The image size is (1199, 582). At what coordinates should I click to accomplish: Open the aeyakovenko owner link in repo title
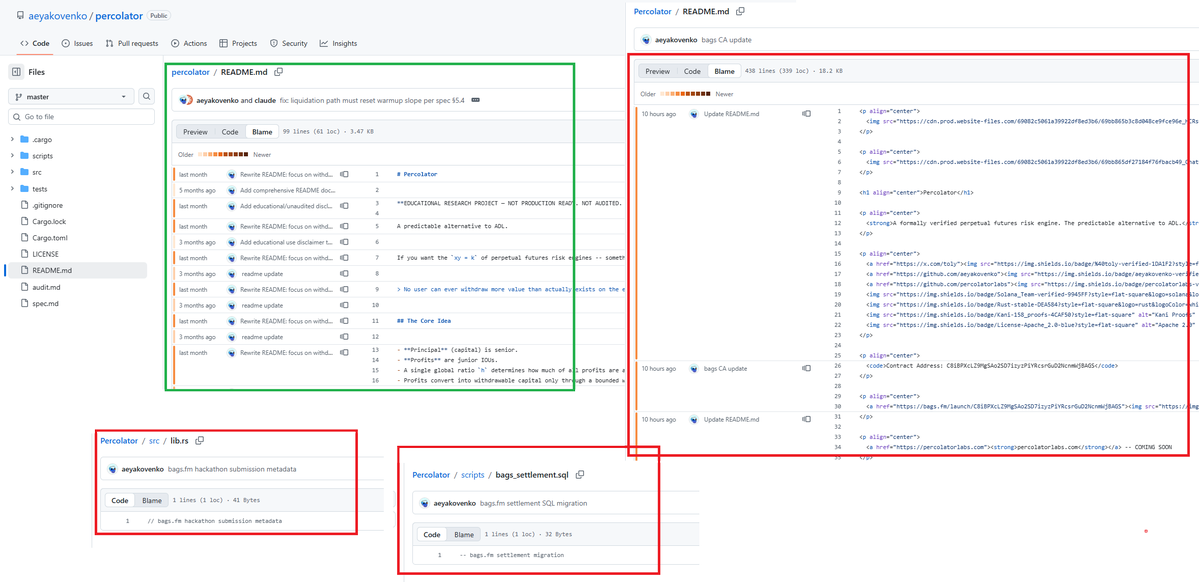tap(59, 15)
